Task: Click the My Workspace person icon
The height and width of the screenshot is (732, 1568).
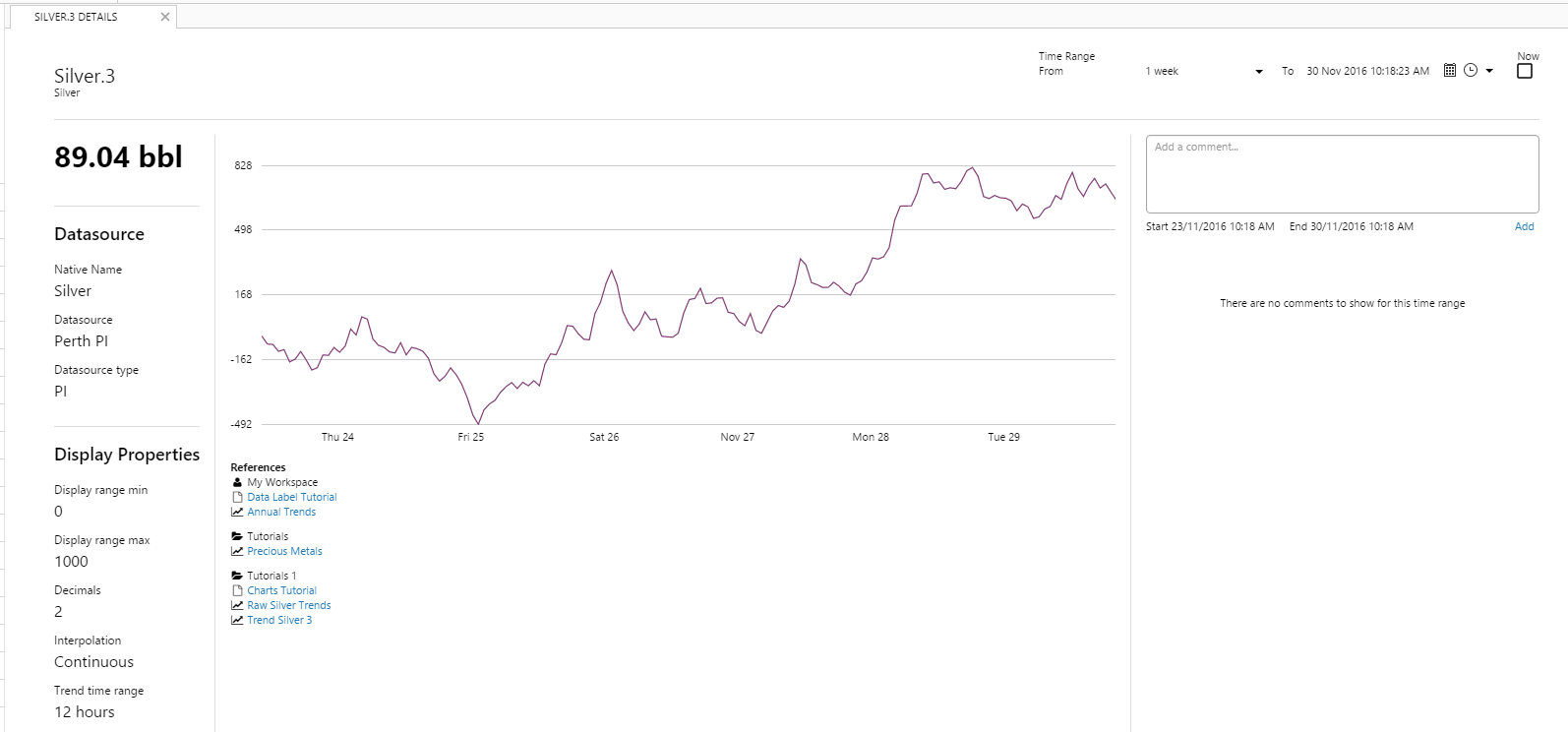Action: (x=237, y=482)
